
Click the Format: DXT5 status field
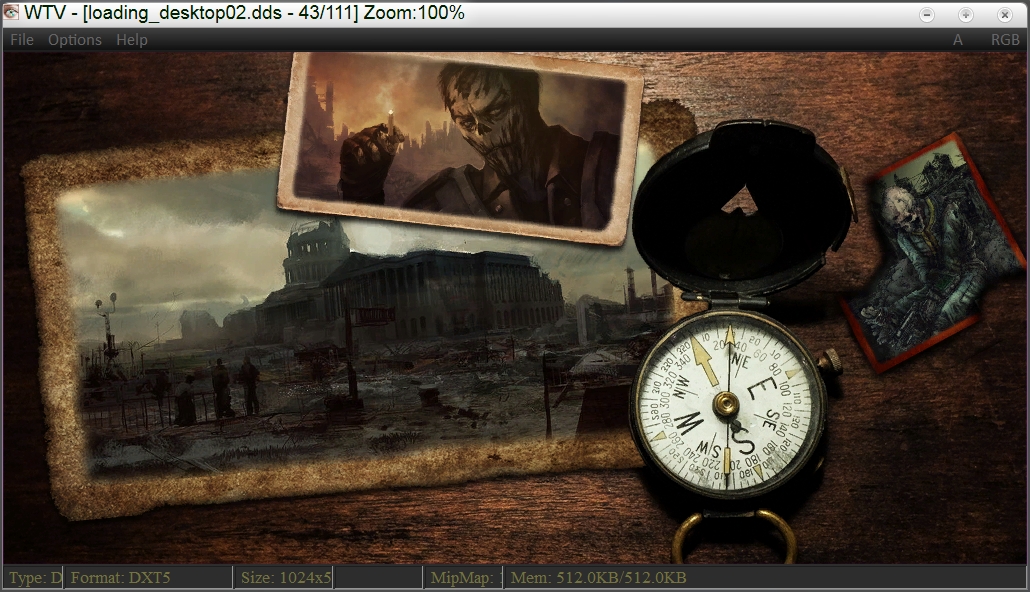coord(148,577)
